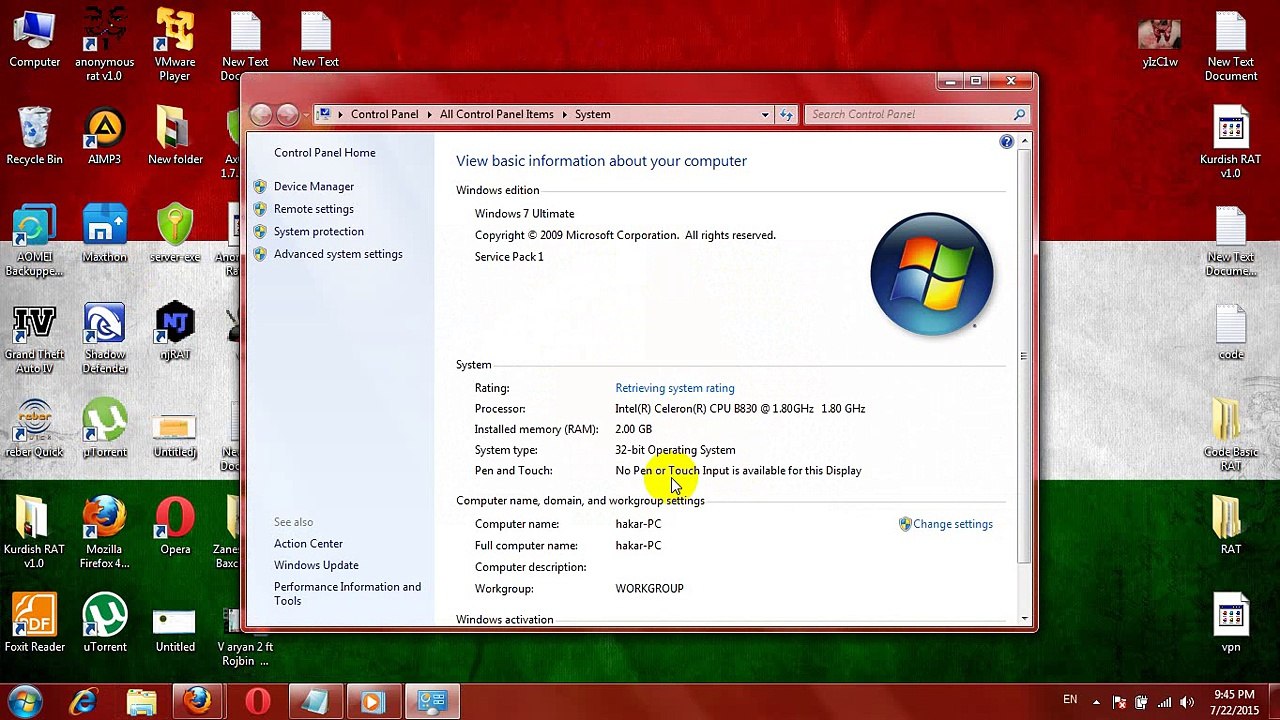
Task: Click the network signal tray icon
Action: pos(1165,702)
